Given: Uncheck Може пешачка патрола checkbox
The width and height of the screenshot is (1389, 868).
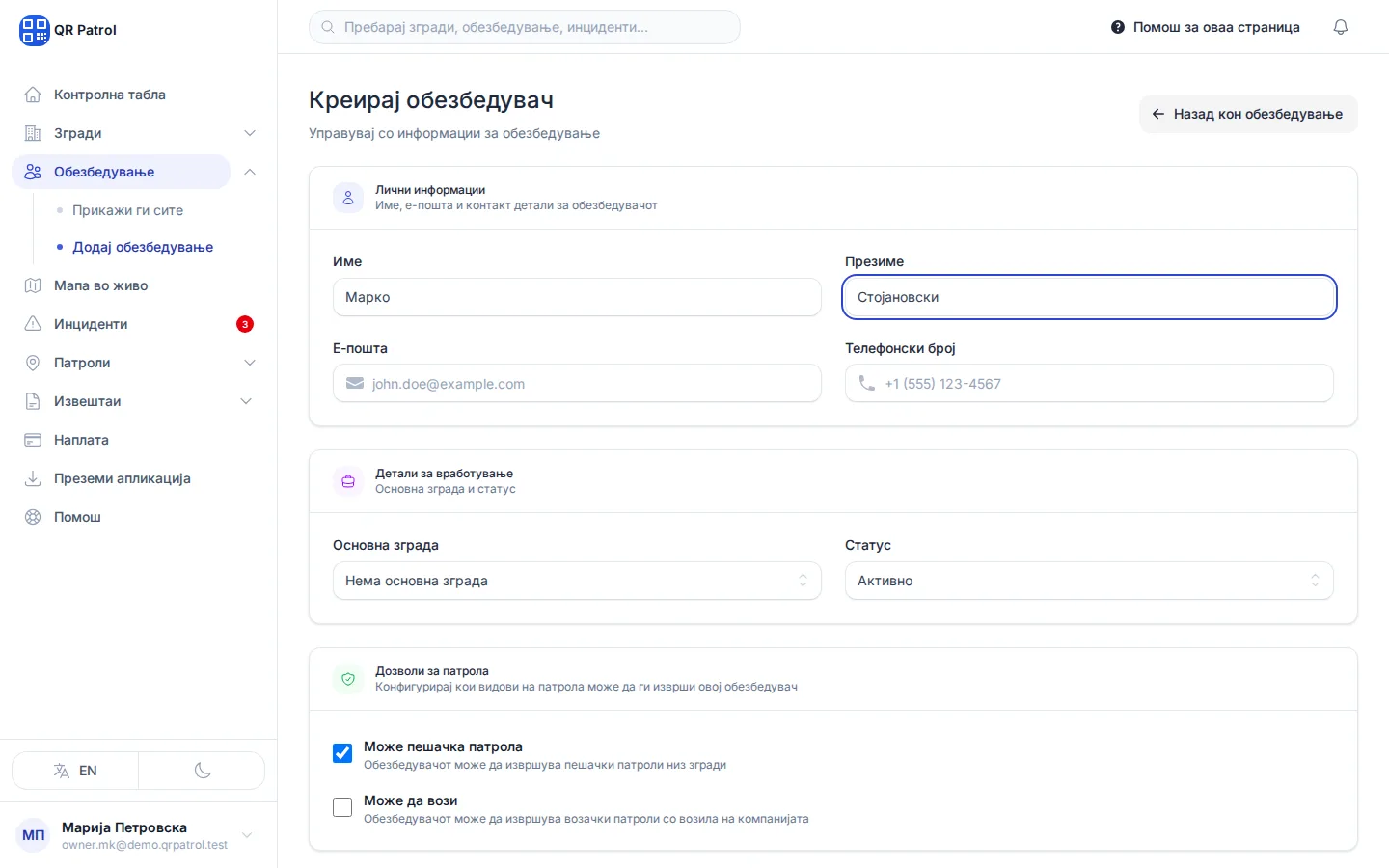Looking at the screenshot, I should (342, 753).
